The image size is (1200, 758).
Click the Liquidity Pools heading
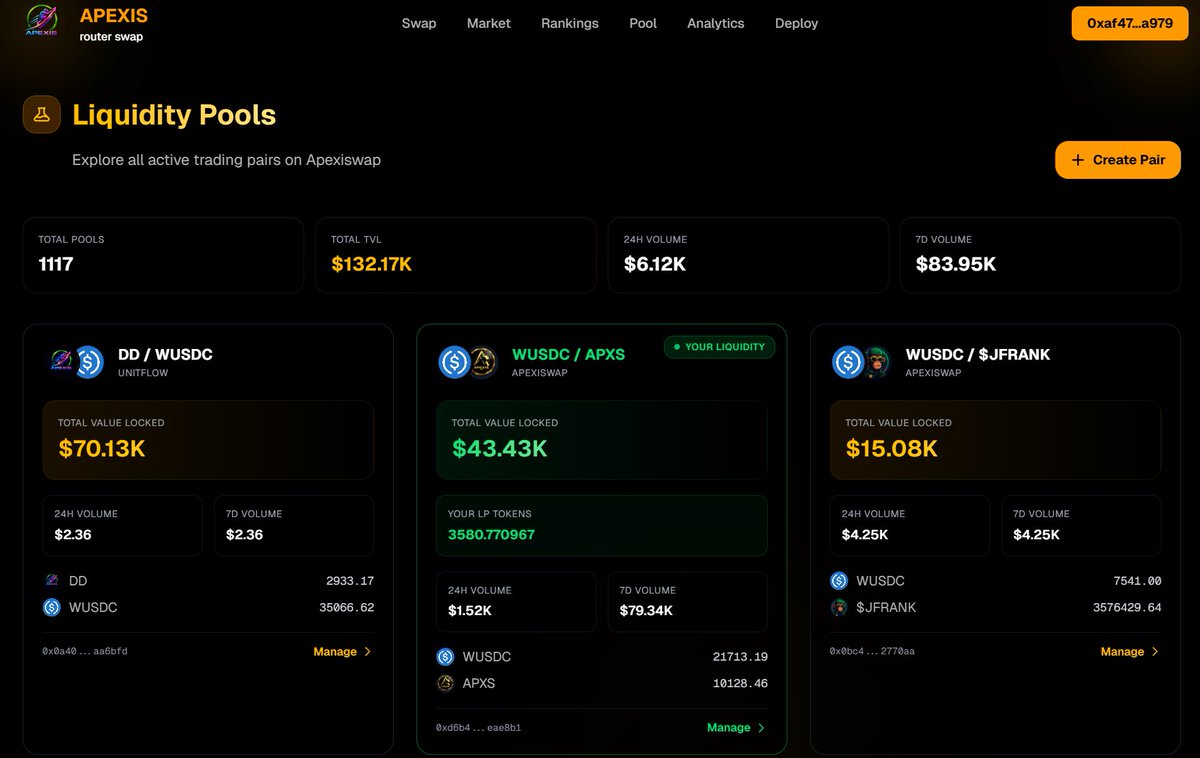pos(174,115)
